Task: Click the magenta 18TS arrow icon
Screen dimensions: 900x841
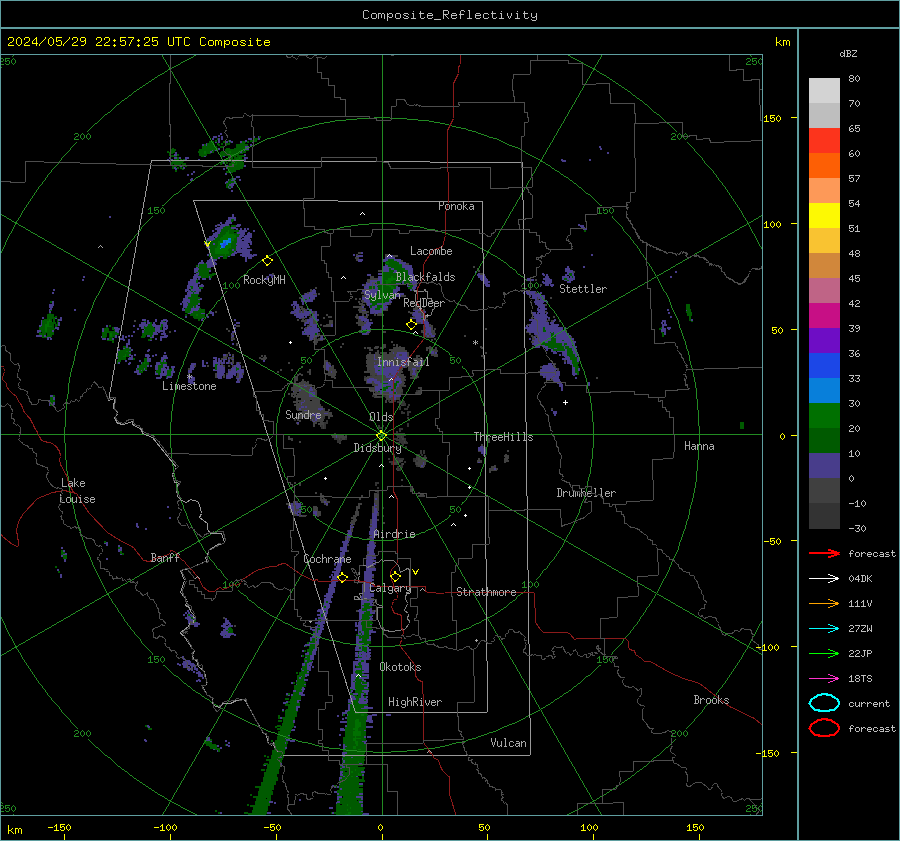Action: pyautogui.click(x=824, y=679)
